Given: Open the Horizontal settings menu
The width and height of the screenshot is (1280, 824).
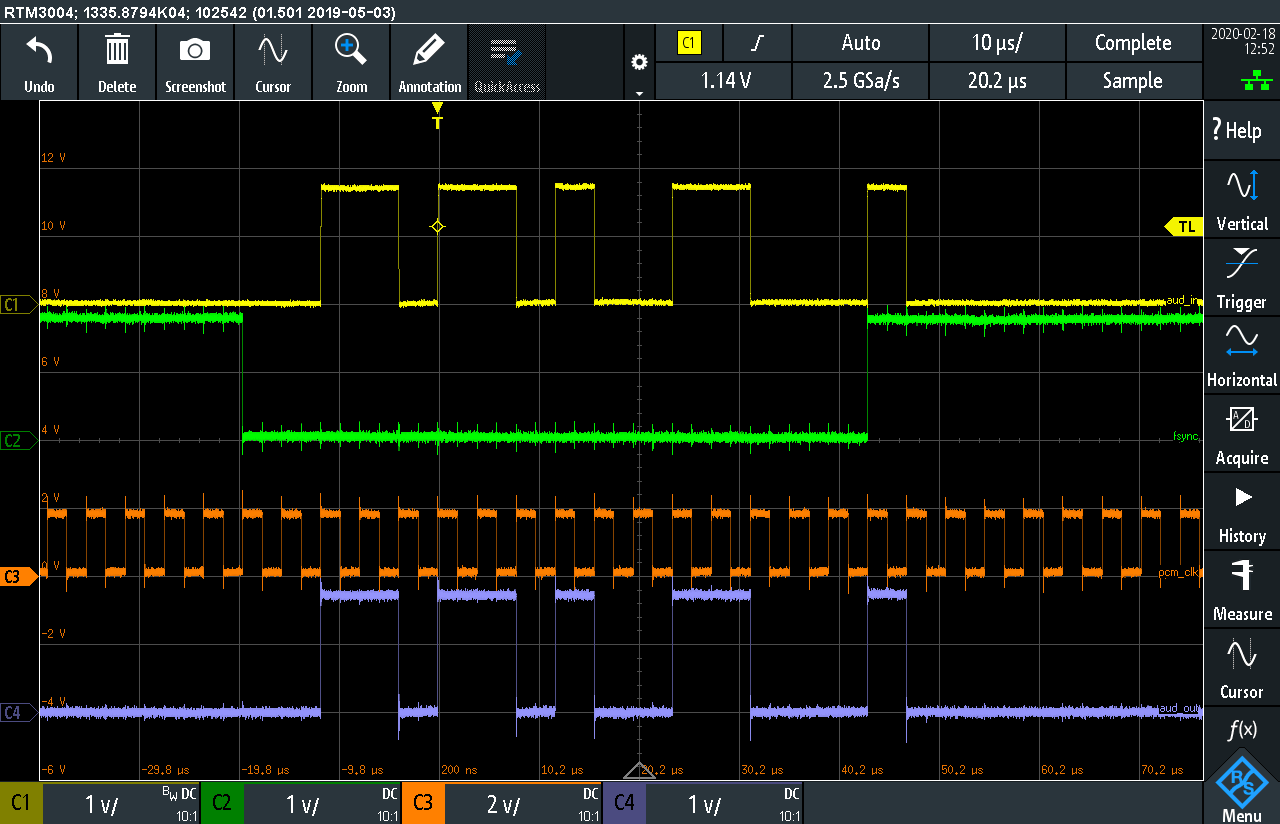Looking at the screenshot, I should coord(1241,356).
